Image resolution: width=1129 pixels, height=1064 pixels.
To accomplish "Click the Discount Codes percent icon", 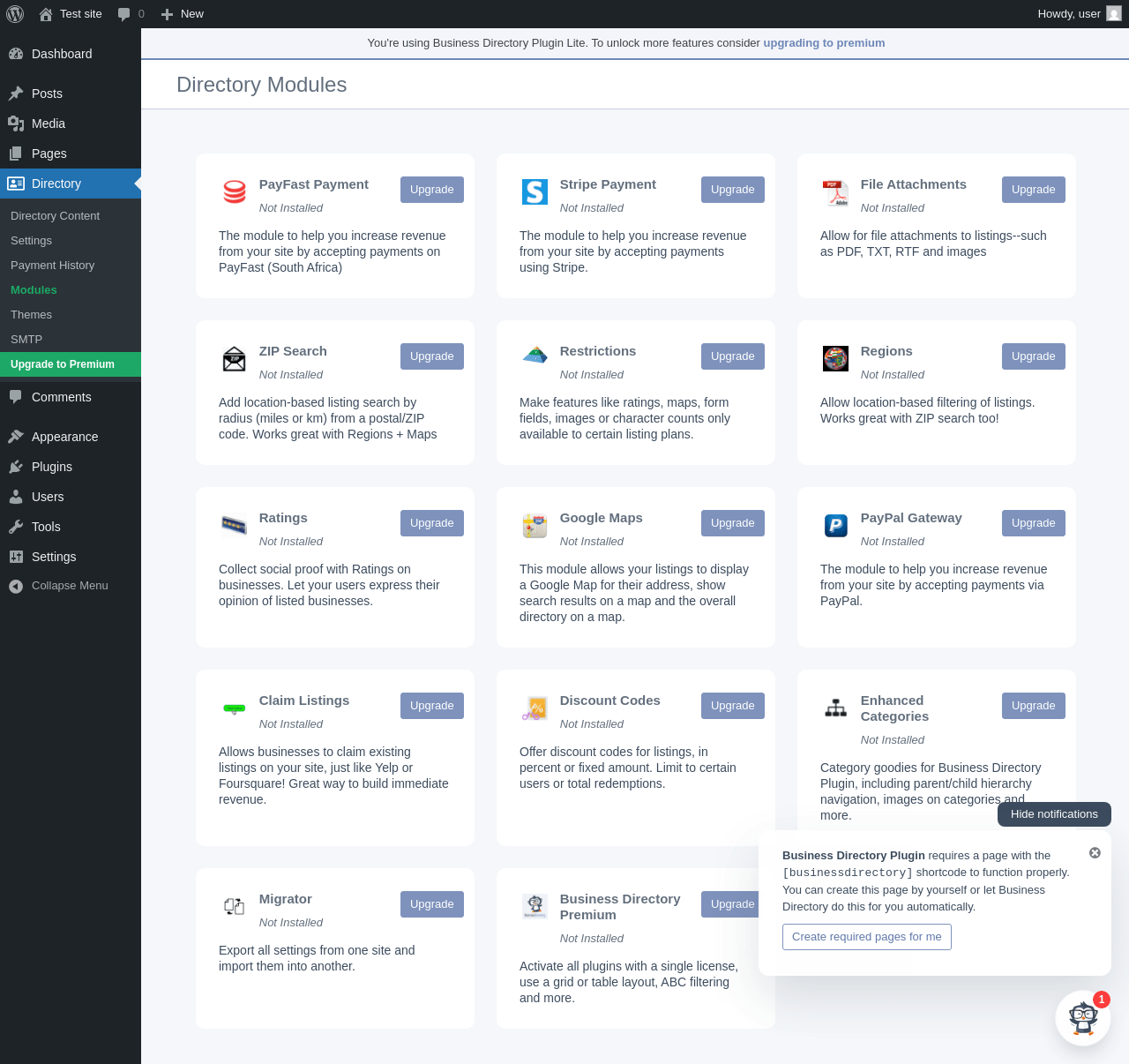I will click(x=535, y=708).
